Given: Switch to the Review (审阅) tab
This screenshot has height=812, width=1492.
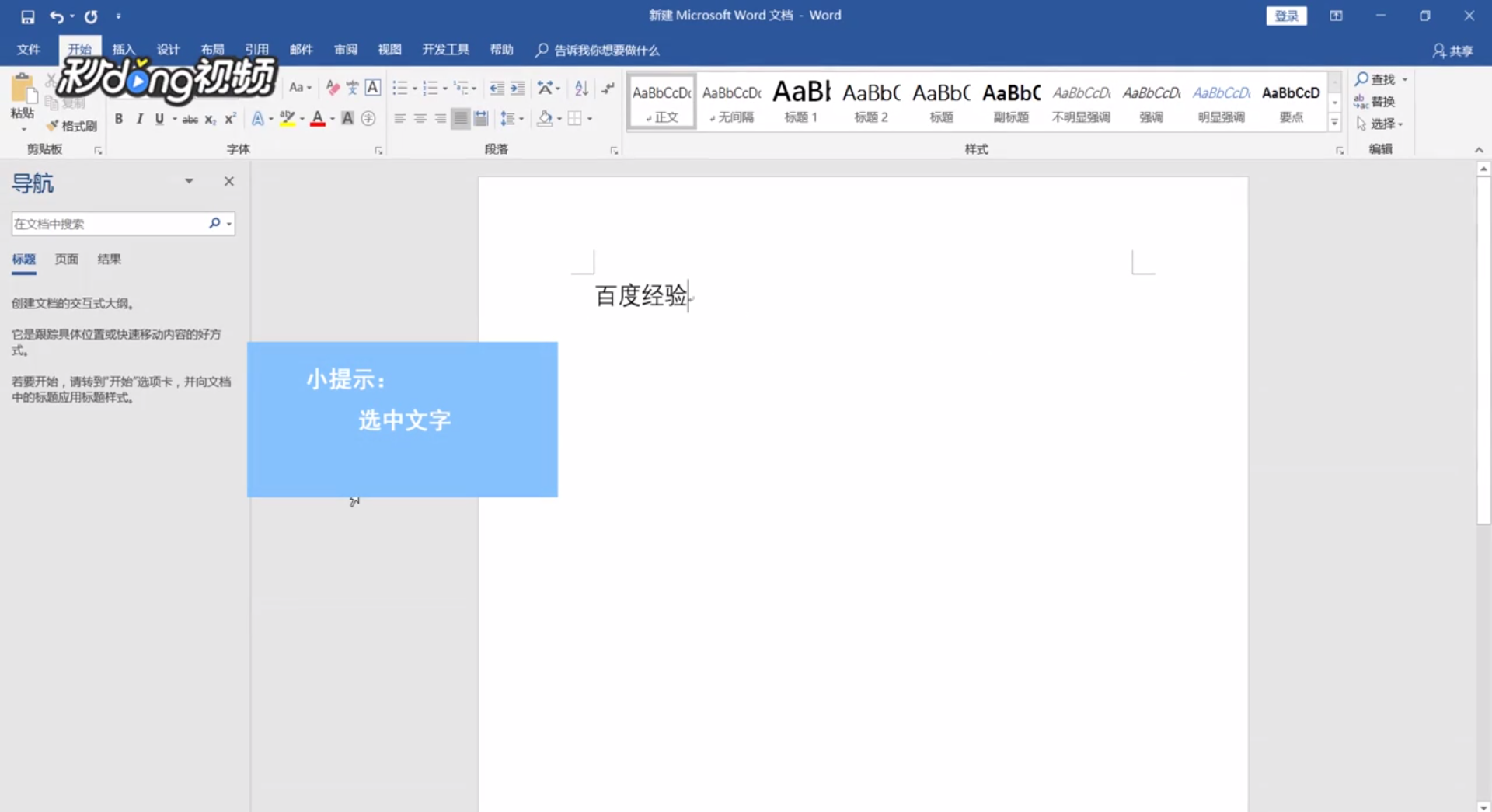Looking at the screenshot, I should 346,50.
